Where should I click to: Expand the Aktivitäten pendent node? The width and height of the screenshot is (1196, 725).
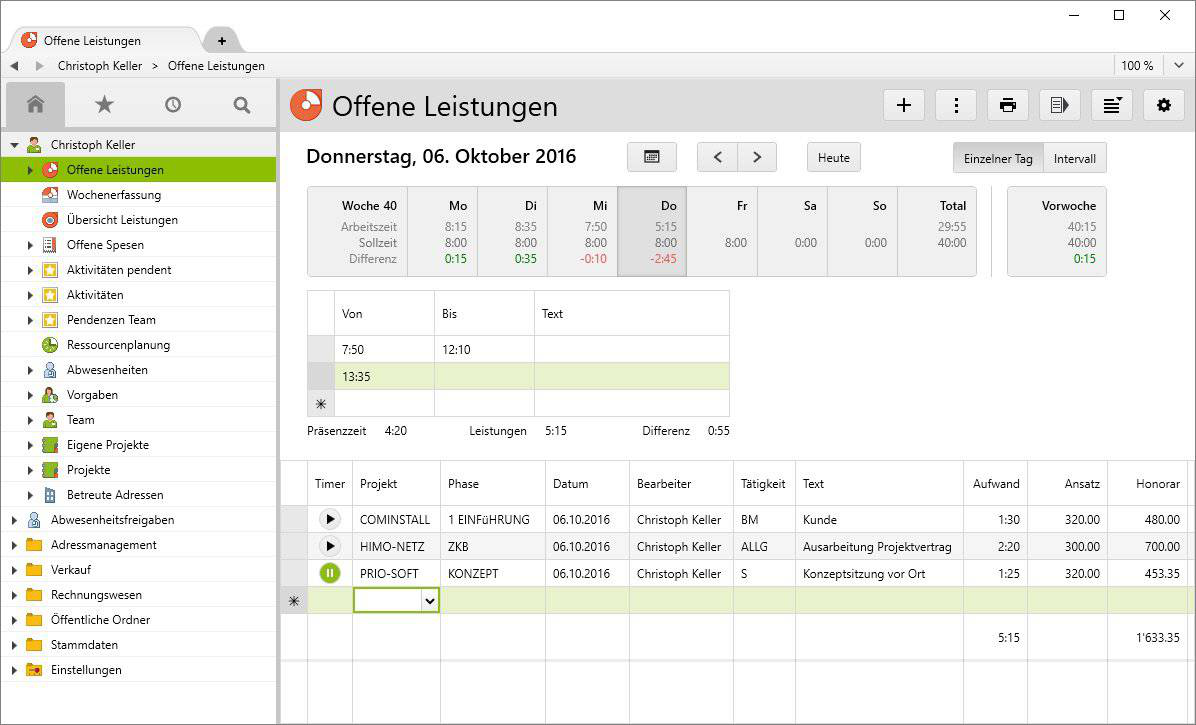coord(31,270)
